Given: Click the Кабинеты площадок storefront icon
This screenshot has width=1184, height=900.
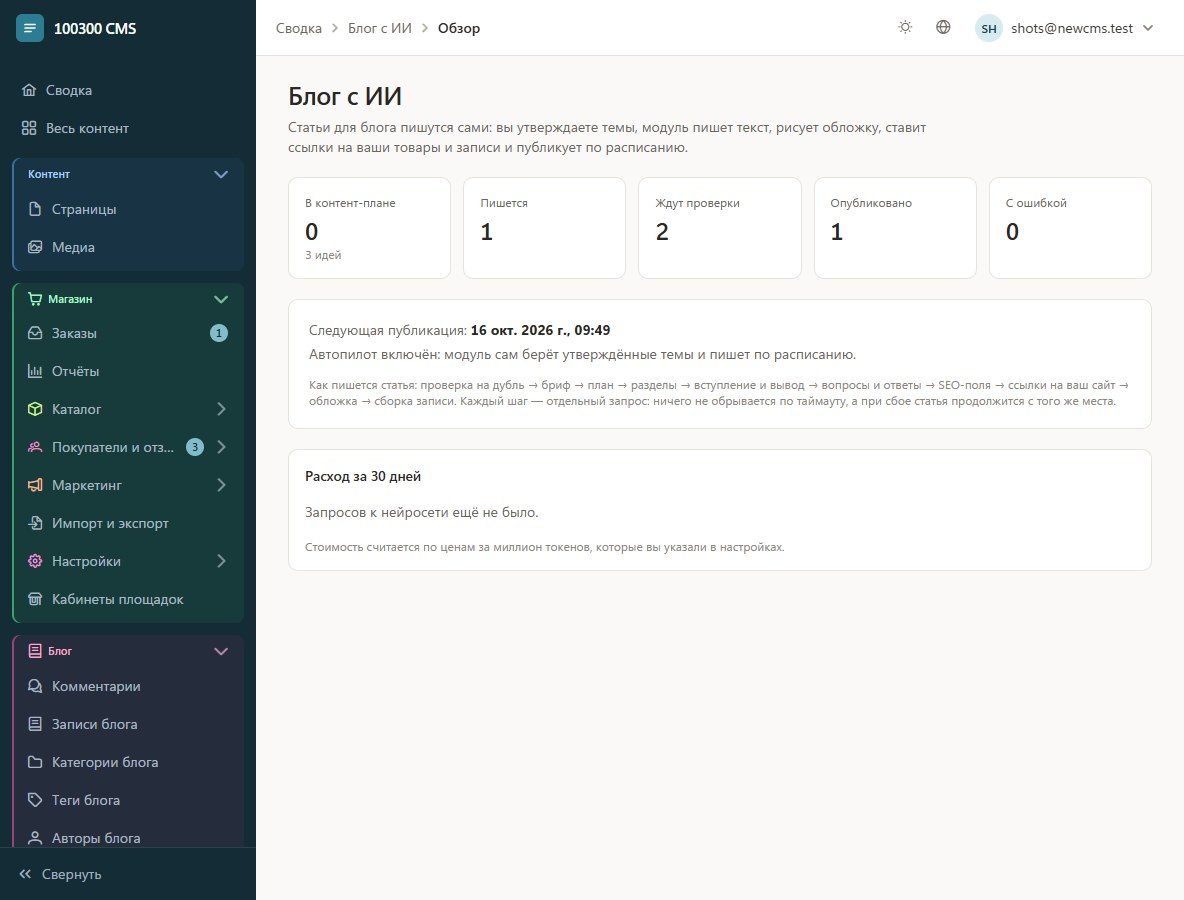Looking at the screenshot, I should (35, 599).
